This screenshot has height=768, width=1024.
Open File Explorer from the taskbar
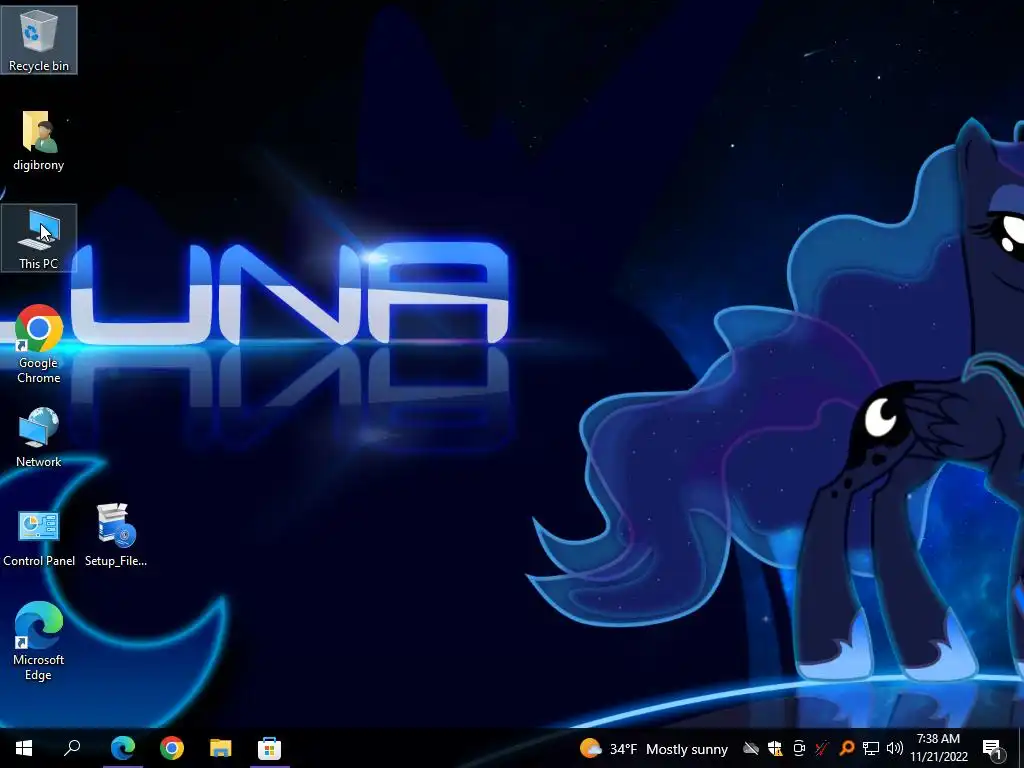221,748
